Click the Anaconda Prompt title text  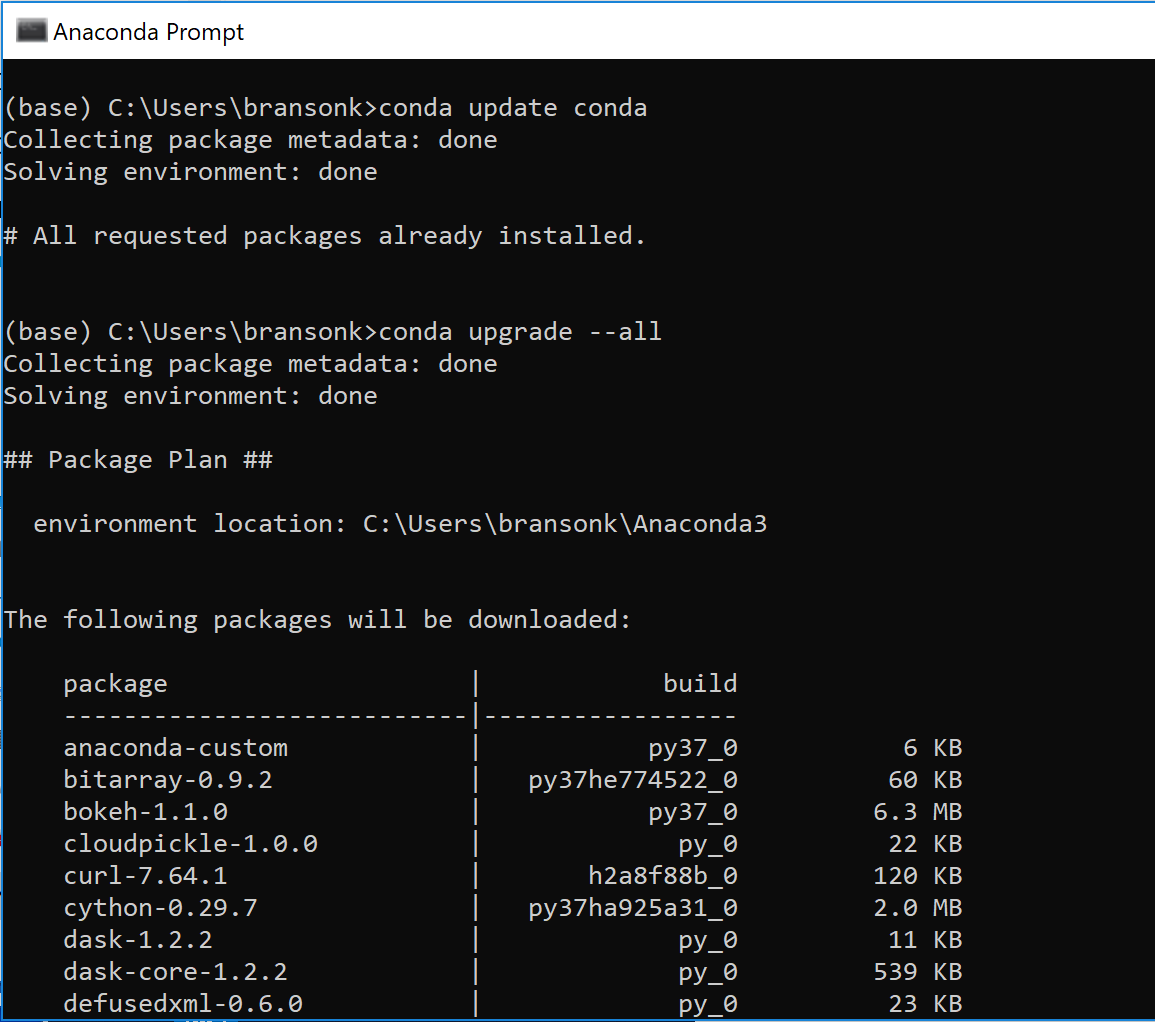148,32
